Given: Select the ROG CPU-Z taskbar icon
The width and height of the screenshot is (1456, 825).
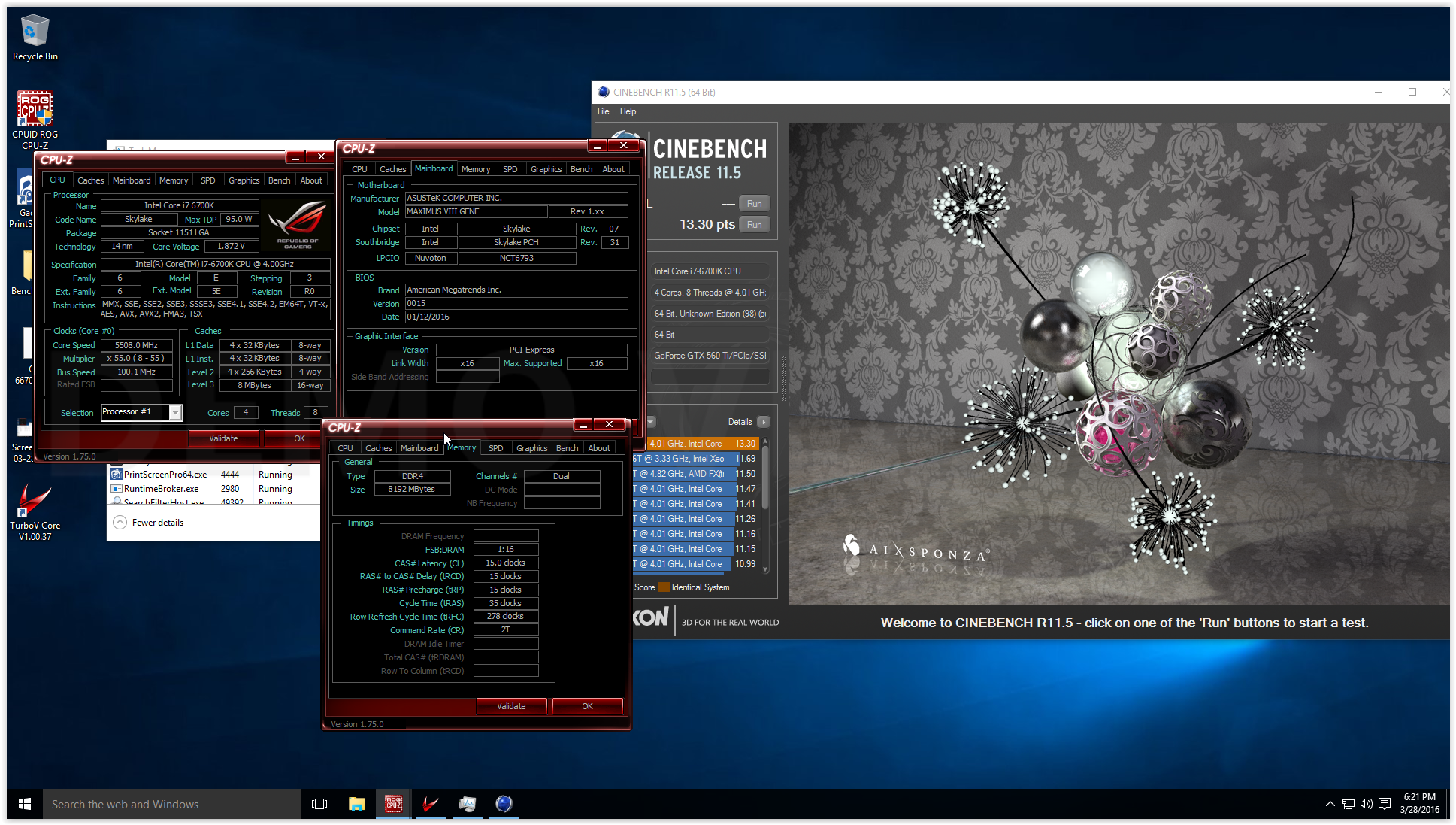Looking at the screenshot, I should (393, 804).
